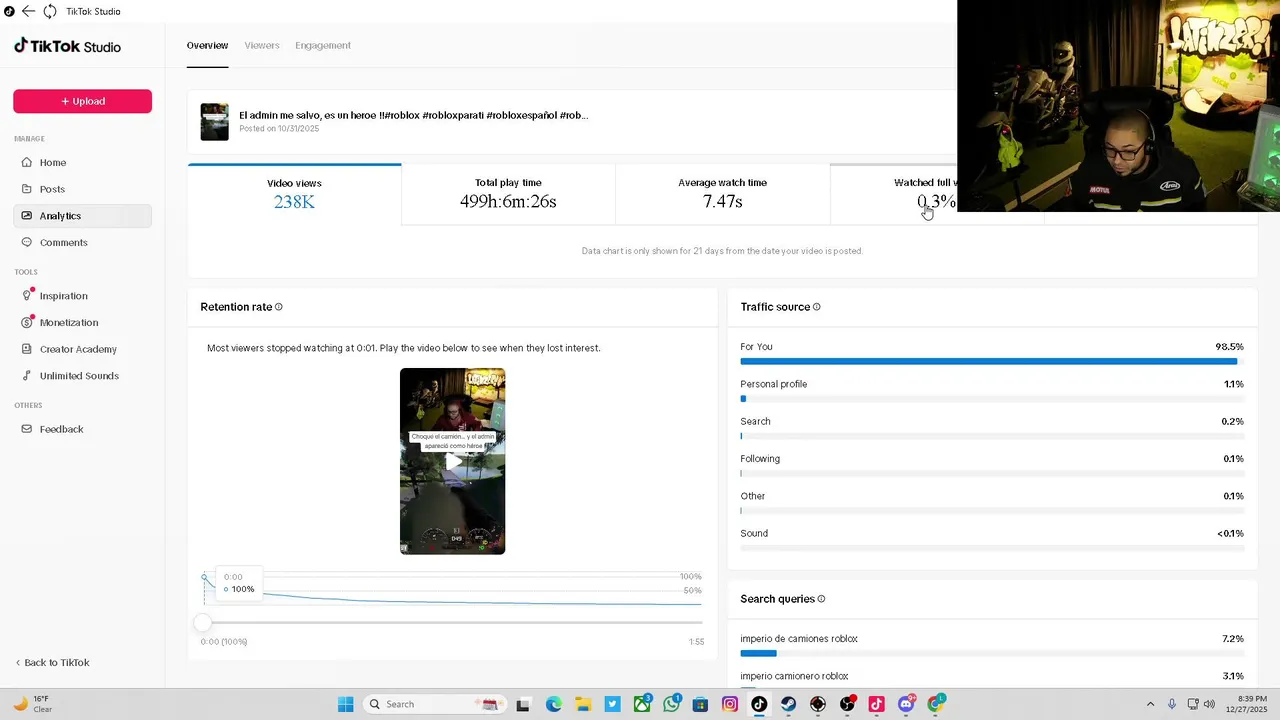Play the retention rate video preview

[452, 461]
